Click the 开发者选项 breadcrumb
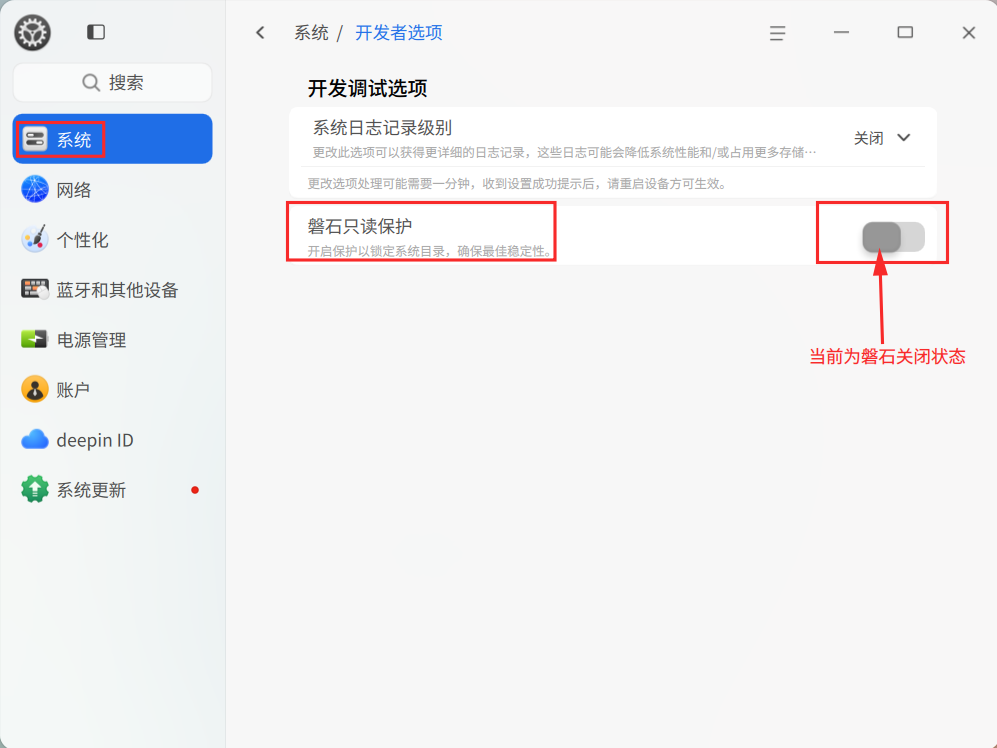Screen dimensions: 997x748 tap(398, 33)
